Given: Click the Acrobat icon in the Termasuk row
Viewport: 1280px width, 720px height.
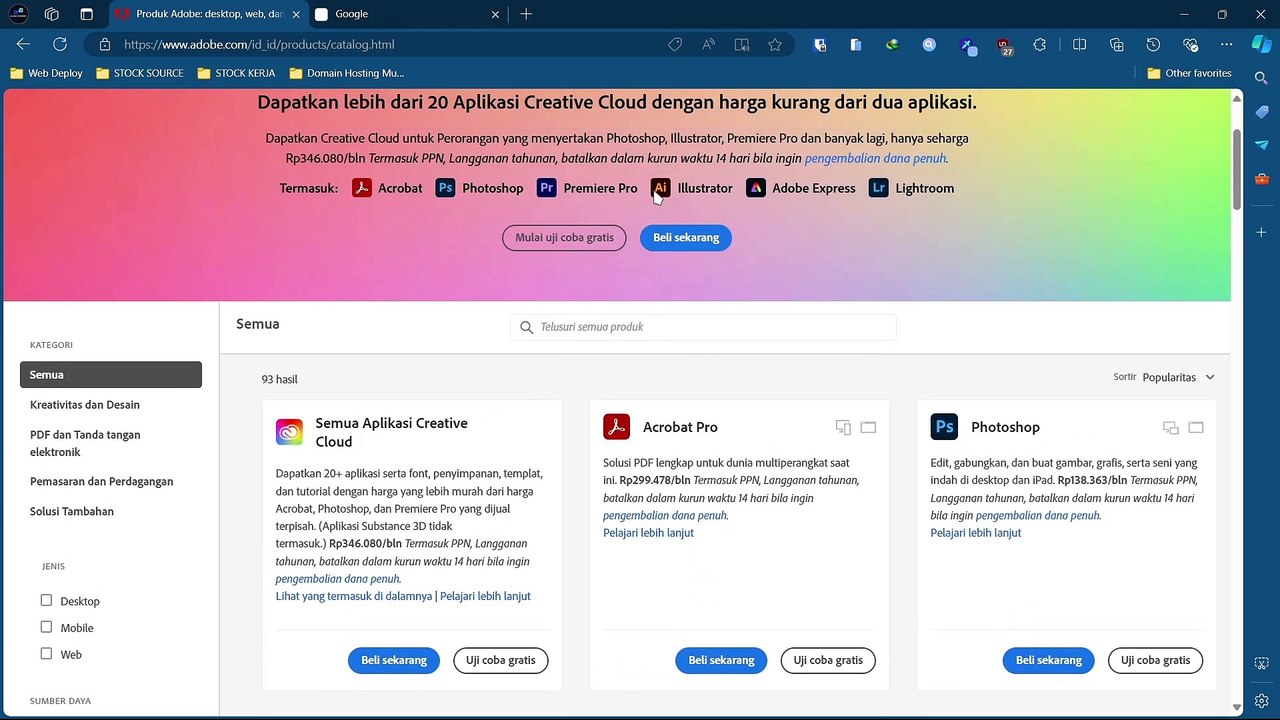Looking at the screenshot, I should [x=362, y=188].
